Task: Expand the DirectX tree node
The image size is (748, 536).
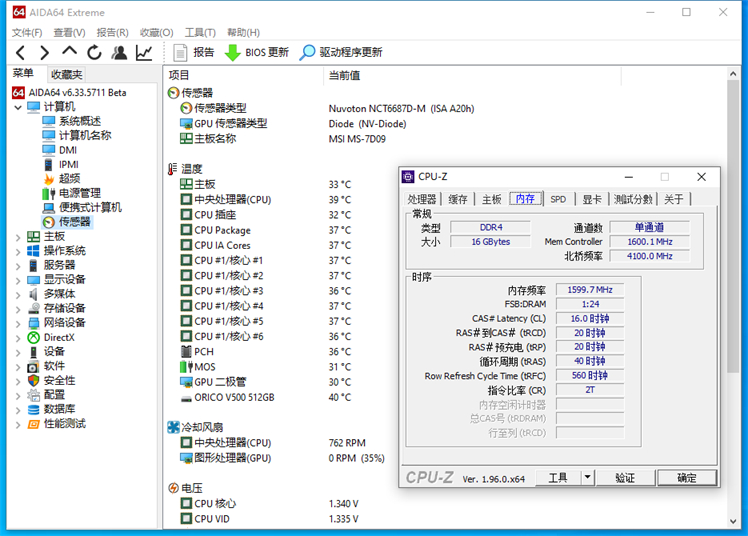Action: (x=18, y=338)
